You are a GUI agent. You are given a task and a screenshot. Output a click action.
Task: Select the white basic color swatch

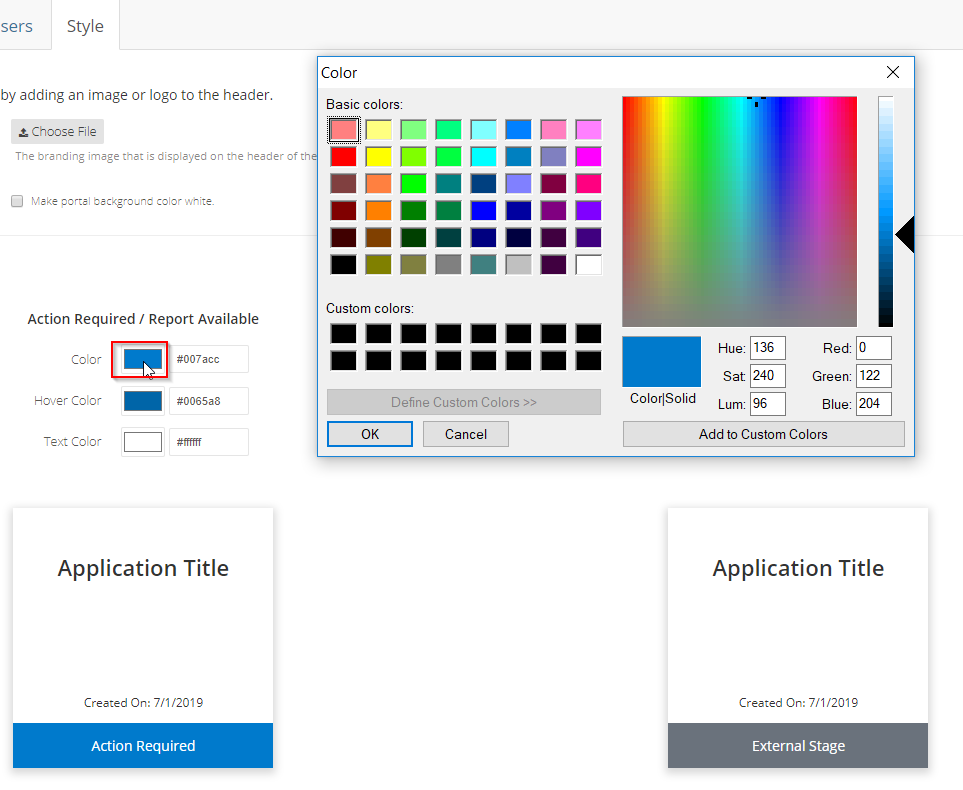588,265
